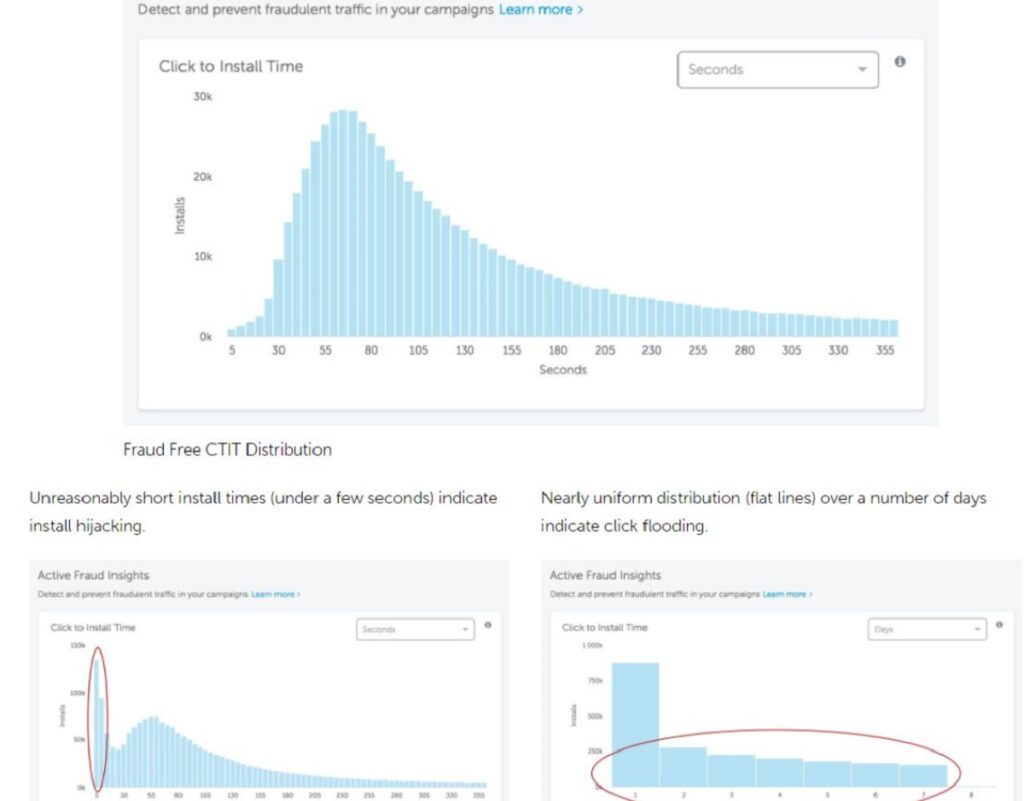Click the tallest bar in main CTIT chart
This screenshot has height=801, width=1024.
click(344, 223)
